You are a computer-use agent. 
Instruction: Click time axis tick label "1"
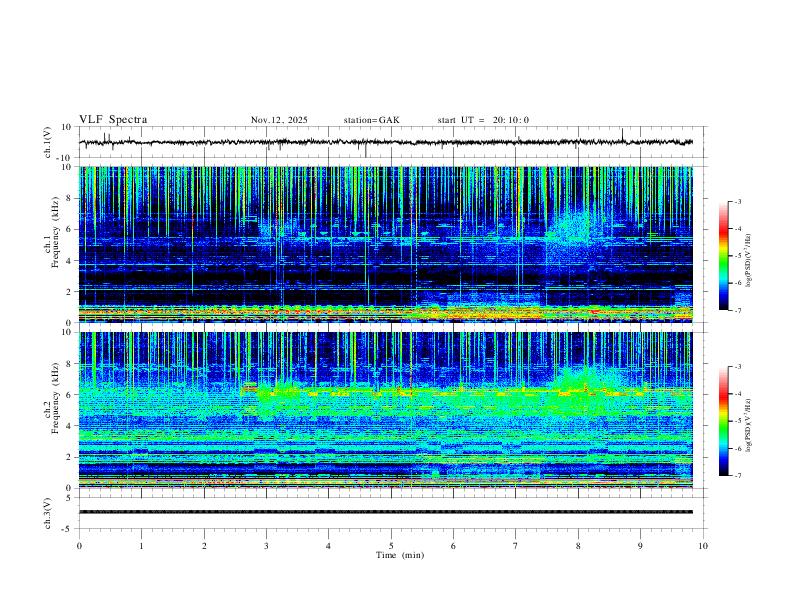[x=141, y=546]
